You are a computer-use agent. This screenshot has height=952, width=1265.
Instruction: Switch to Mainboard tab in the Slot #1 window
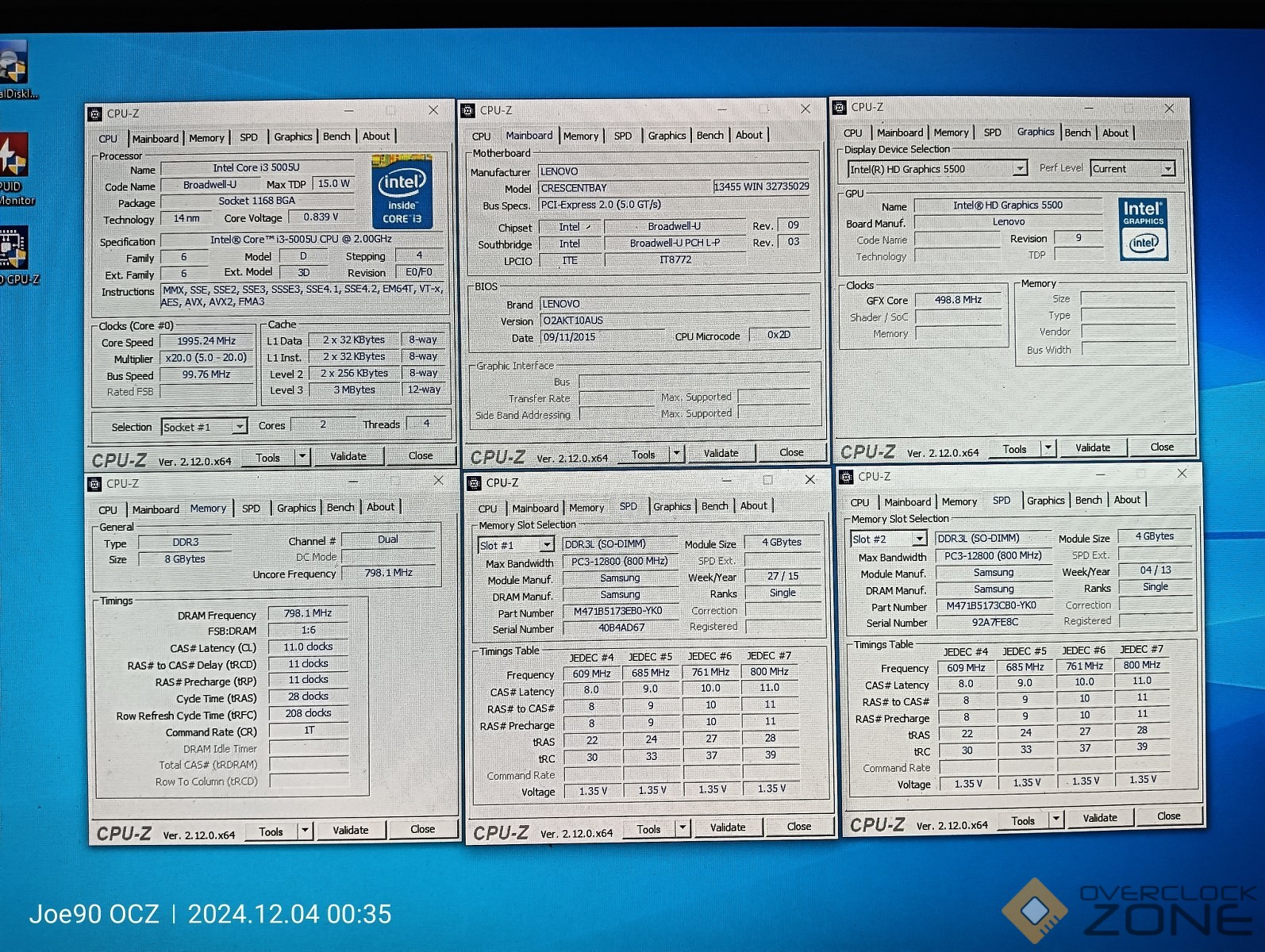[x=535, y=508]
